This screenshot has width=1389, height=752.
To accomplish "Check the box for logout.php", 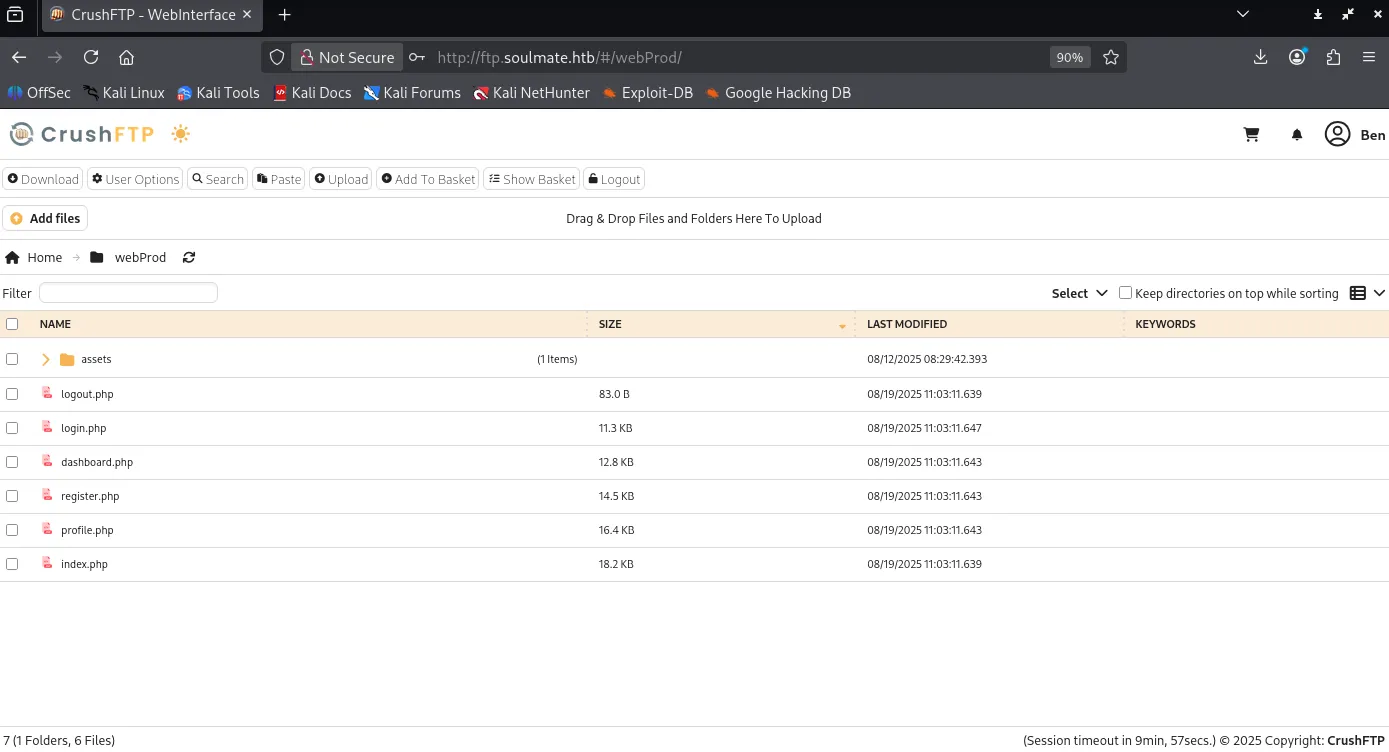I will coord(12,394).
